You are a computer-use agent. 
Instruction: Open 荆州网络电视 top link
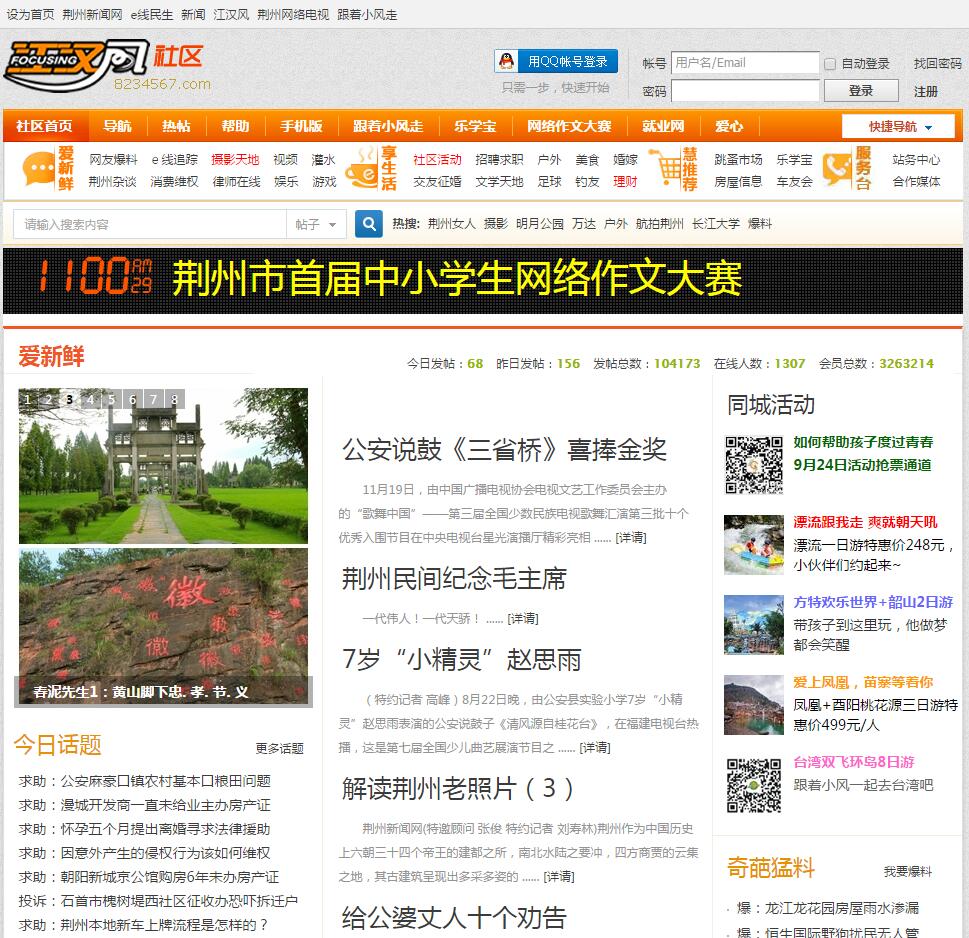pos(293,14)
